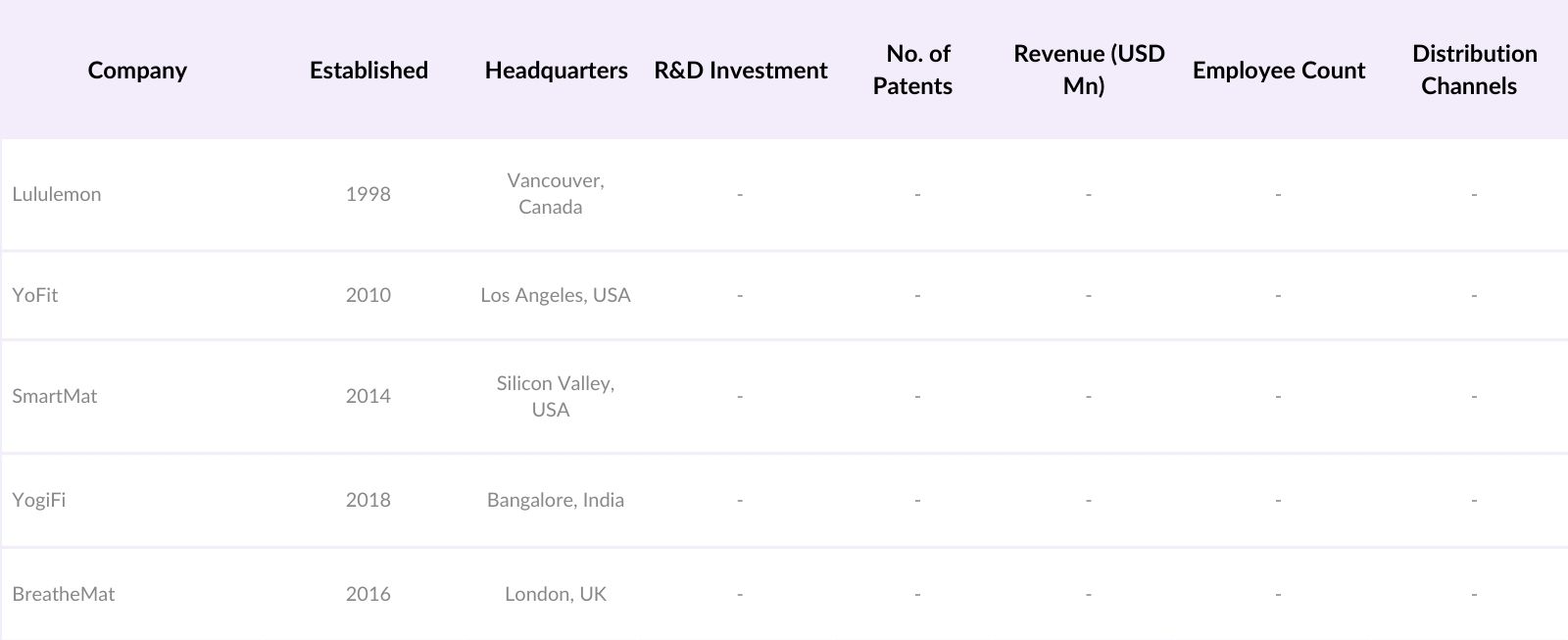Click the R&D Investment column header
Viewport: 1568px width, 640px height.
741,71
